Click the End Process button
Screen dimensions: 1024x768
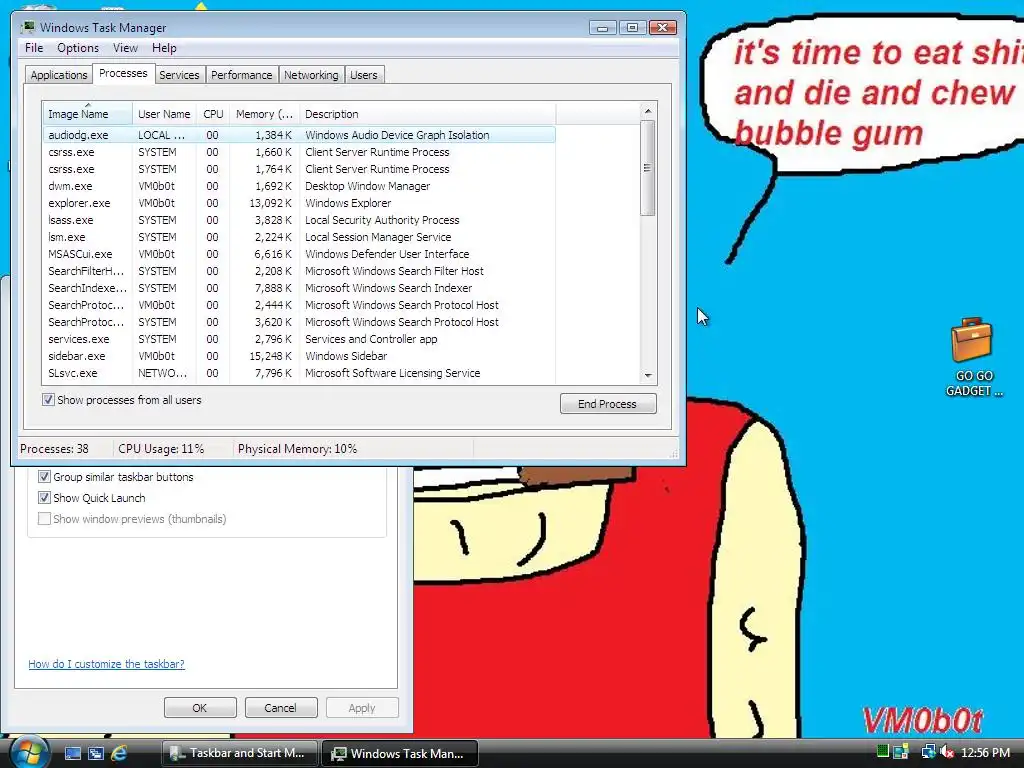pos(608,404)
